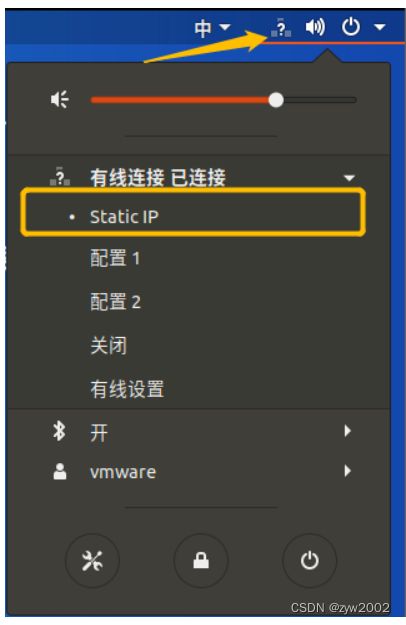
Task: Click the Bluetooth icon
Action: (x=59, y=431)
